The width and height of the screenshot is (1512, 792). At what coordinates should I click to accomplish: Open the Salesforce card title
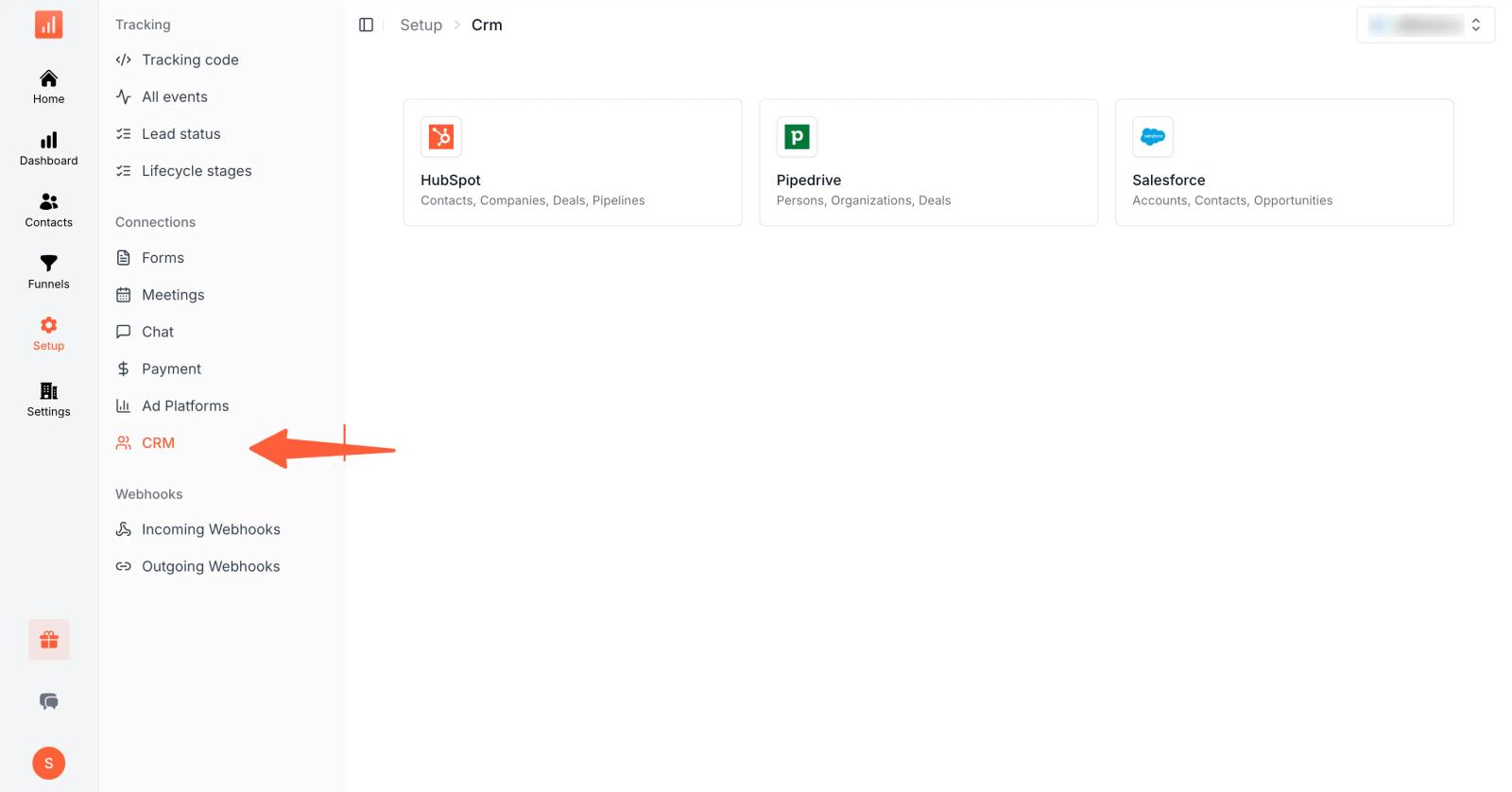(x=1169, y=180)
